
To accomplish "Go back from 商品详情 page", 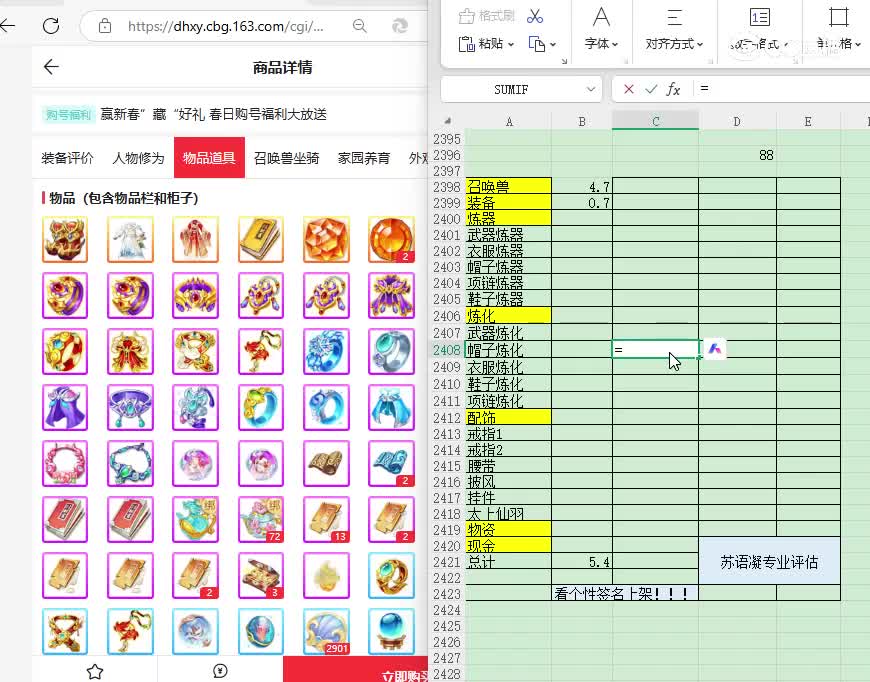I will pyautogui.click(x=51, y=67).
